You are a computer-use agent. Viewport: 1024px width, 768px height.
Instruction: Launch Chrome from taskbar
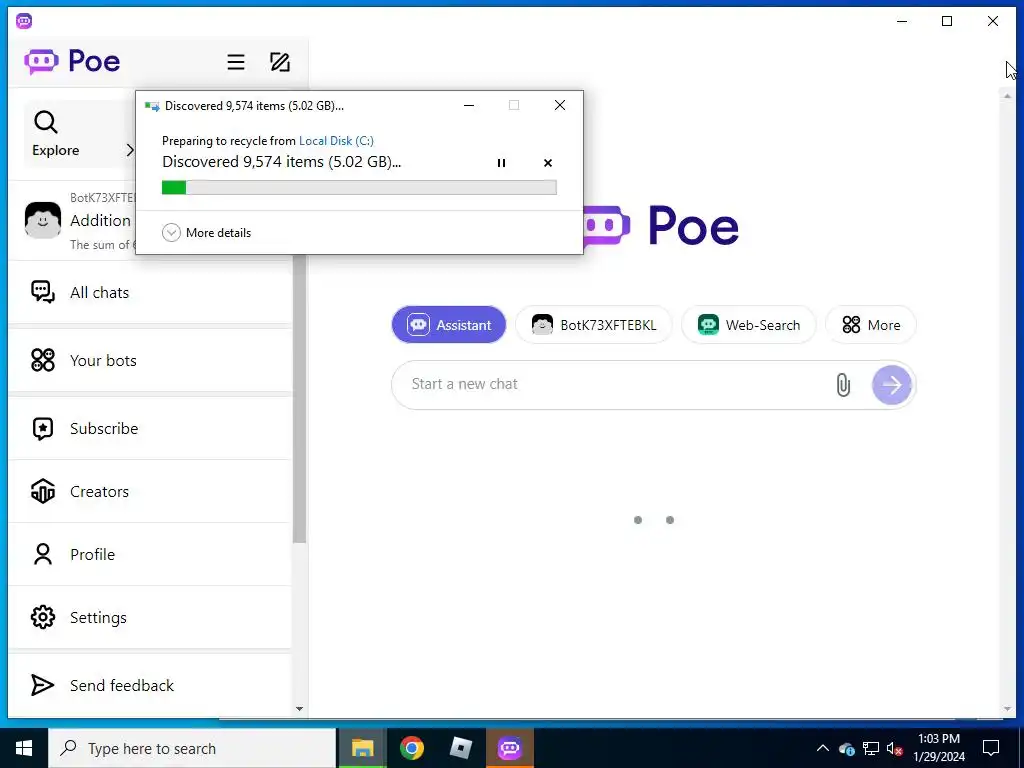point(411,748)
